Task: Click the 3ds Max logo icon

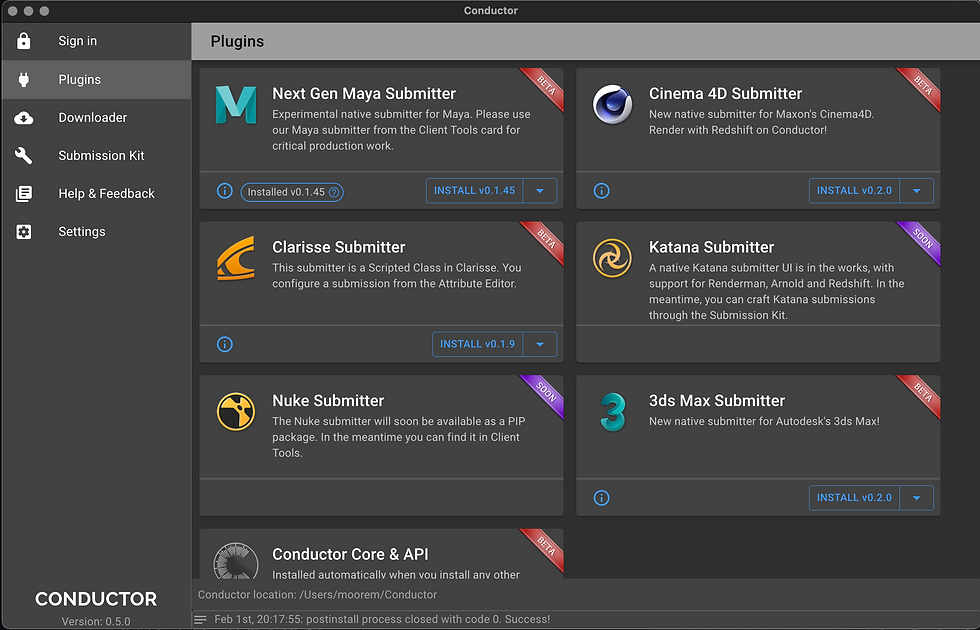Action: [613, 412]
